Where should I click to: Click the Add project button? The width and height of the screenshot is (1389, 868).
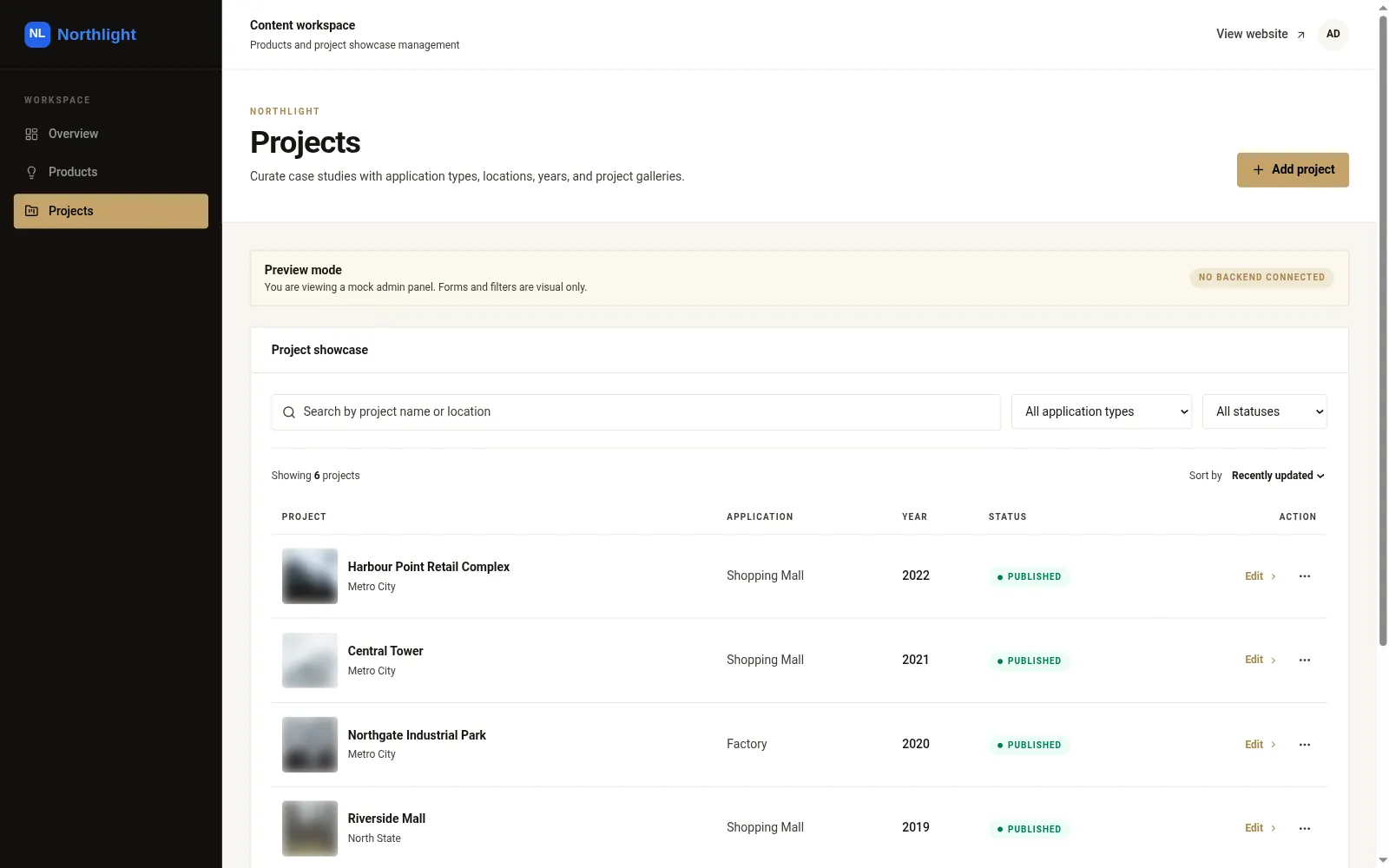pos(1293,169)
